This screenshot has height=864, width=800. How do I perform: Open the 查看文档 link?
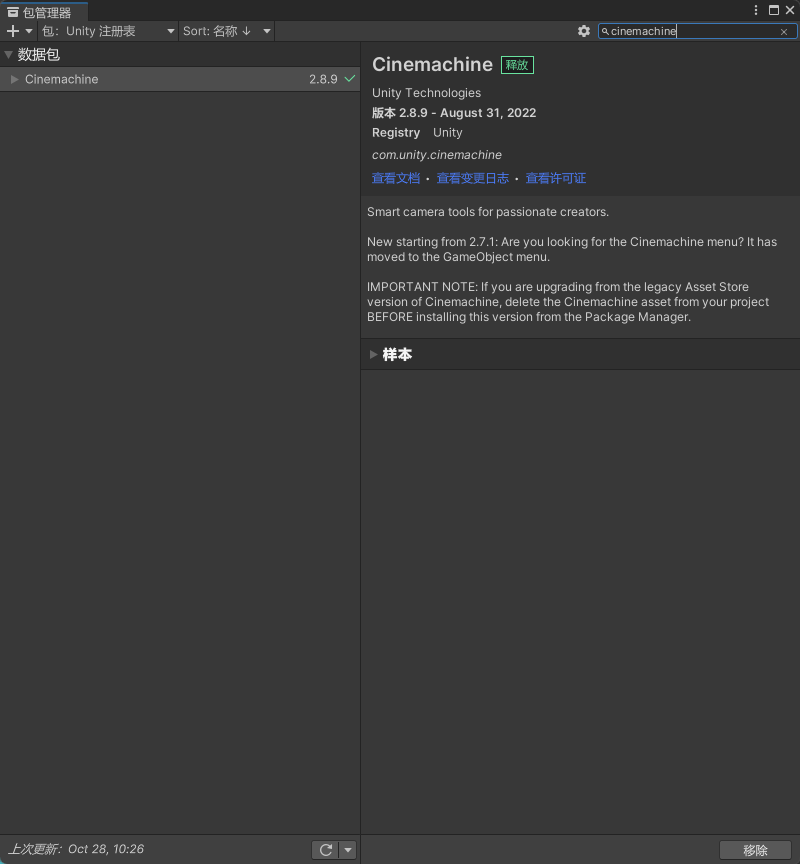pos(396,179)
